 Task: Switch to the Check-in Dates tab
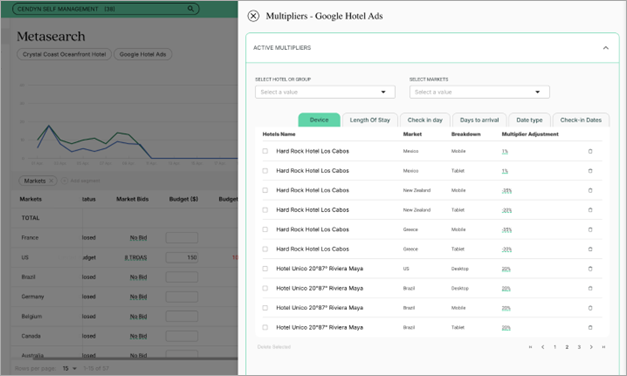pyautogui.click(x=581, y=120)
